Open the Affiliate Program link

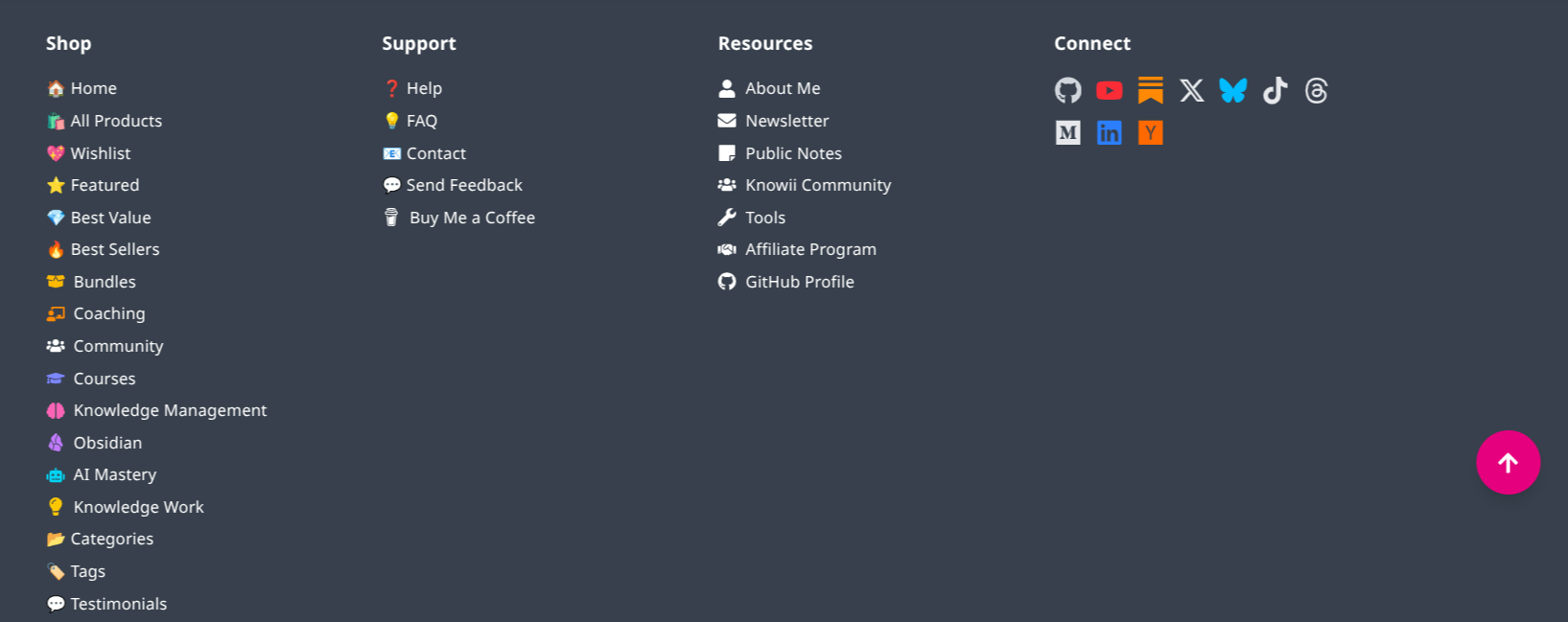(x=809, y=249)
